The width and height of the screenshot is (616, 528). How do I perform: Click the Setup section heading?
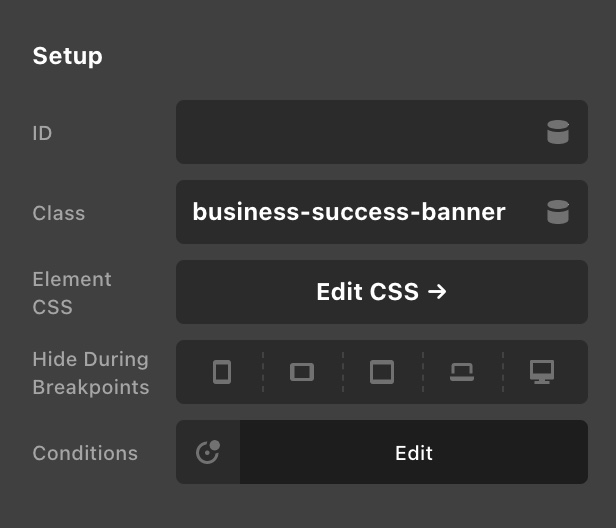[x=67, y=56]
